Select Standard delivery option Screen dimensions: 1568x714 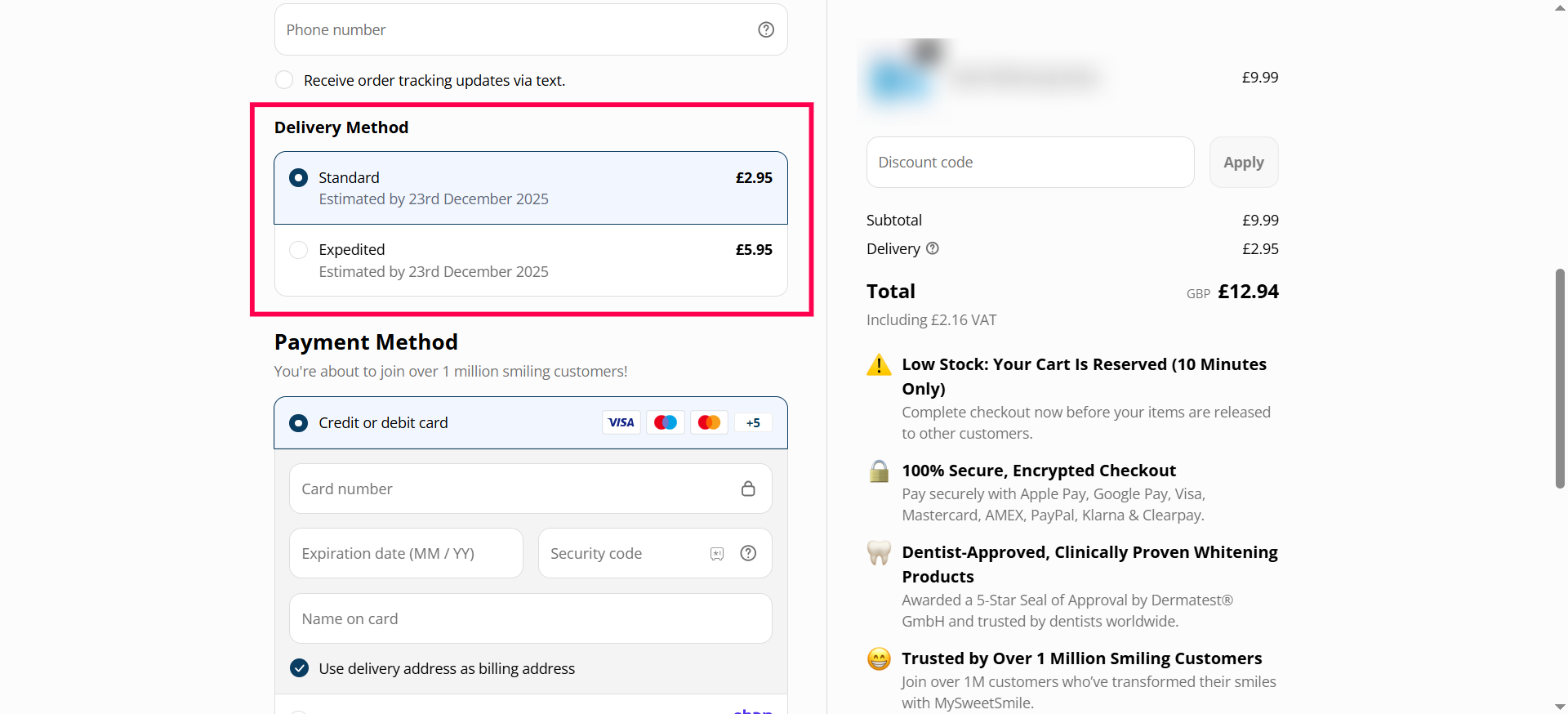coord(299,178)
